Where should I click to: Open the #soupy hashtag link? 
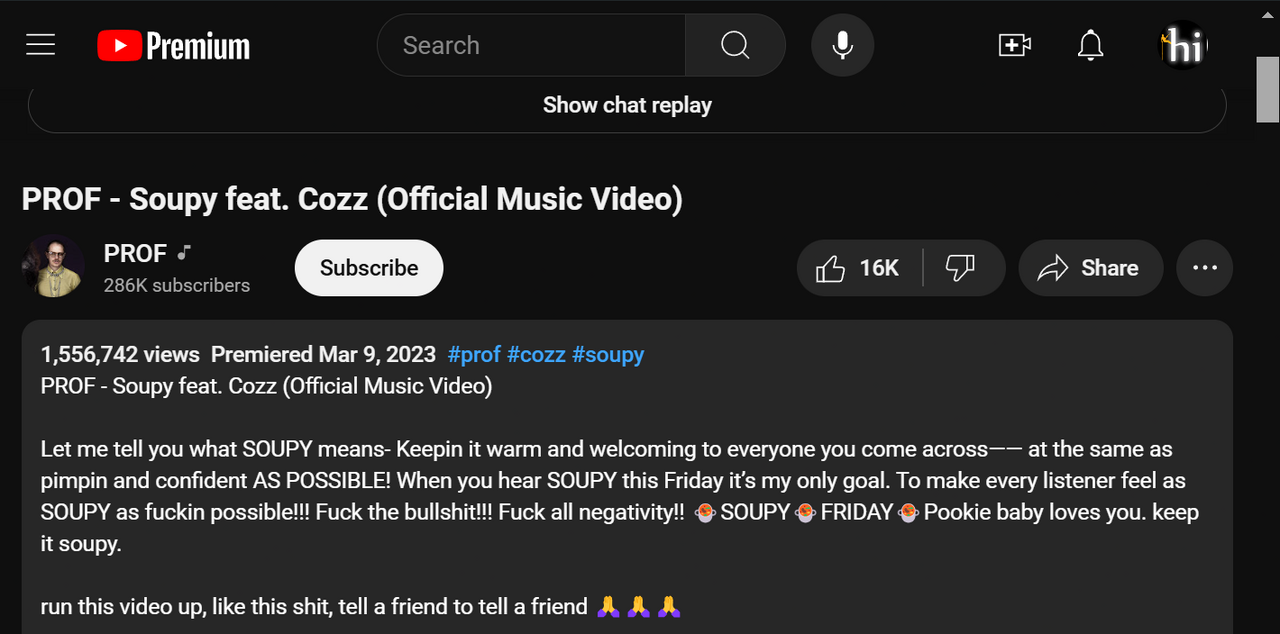pyautogui.click(x=608, y=354)
